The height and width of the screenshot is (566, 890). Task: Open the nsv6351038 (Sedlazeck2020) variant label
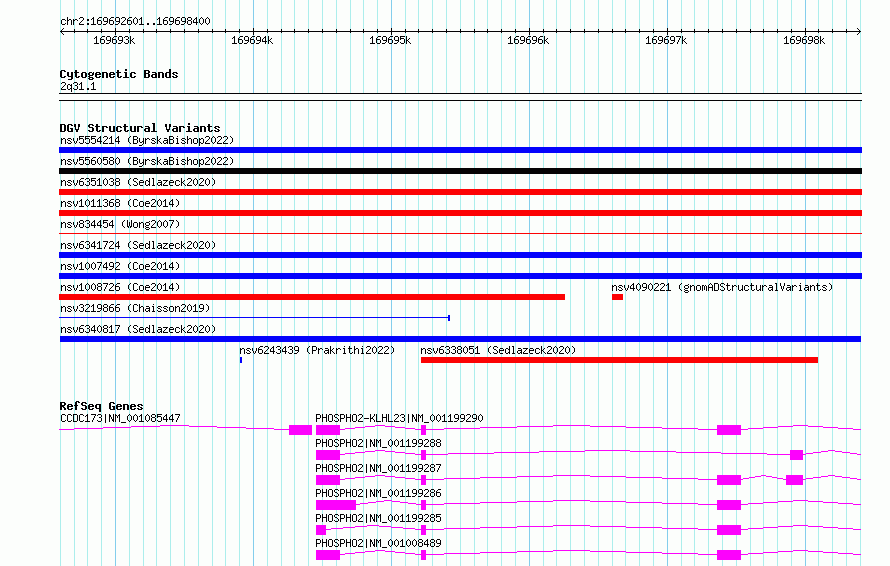coord(138,182)
